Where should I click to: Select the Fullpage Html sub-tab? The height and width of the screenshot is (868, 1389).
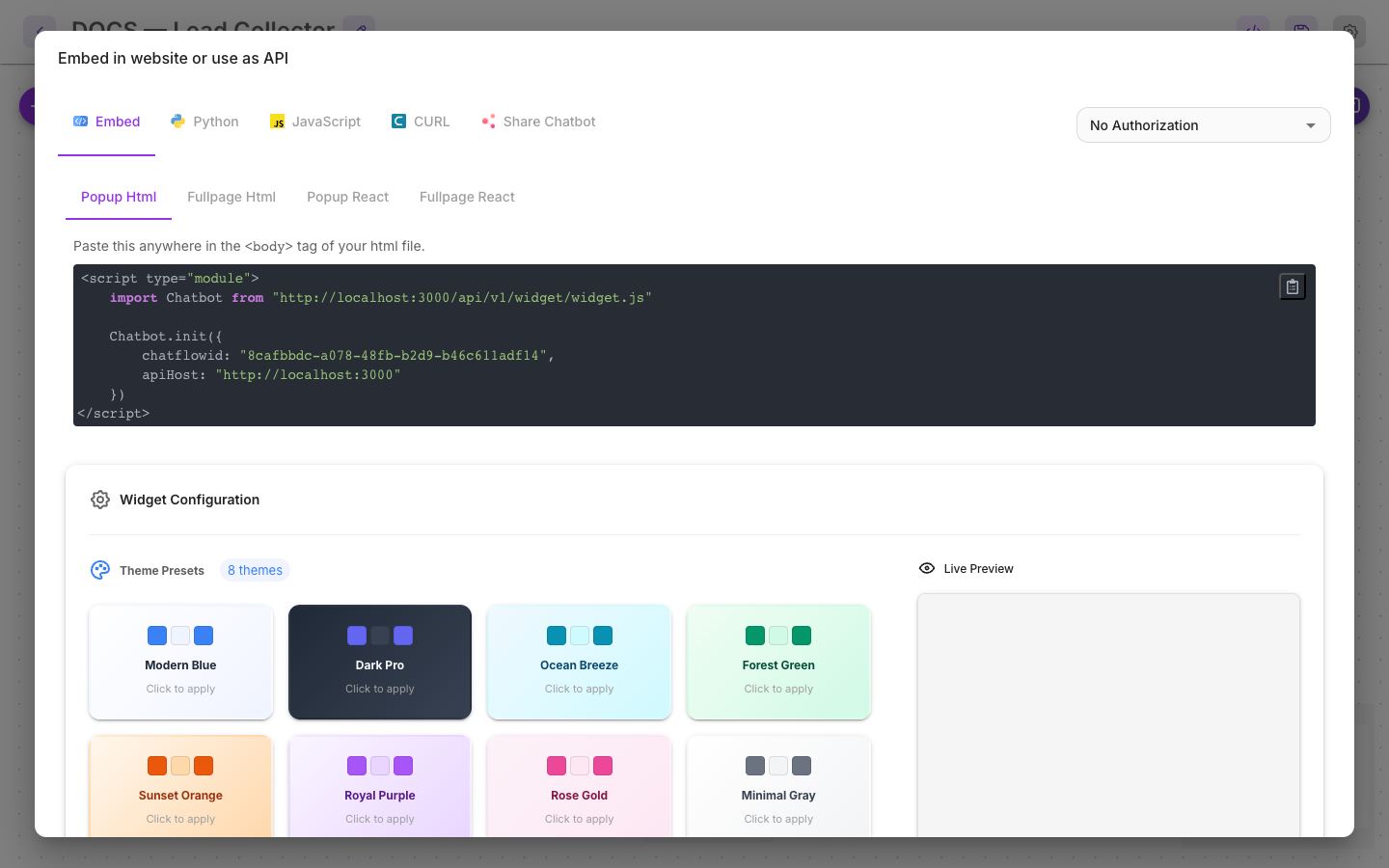point(231,197)
